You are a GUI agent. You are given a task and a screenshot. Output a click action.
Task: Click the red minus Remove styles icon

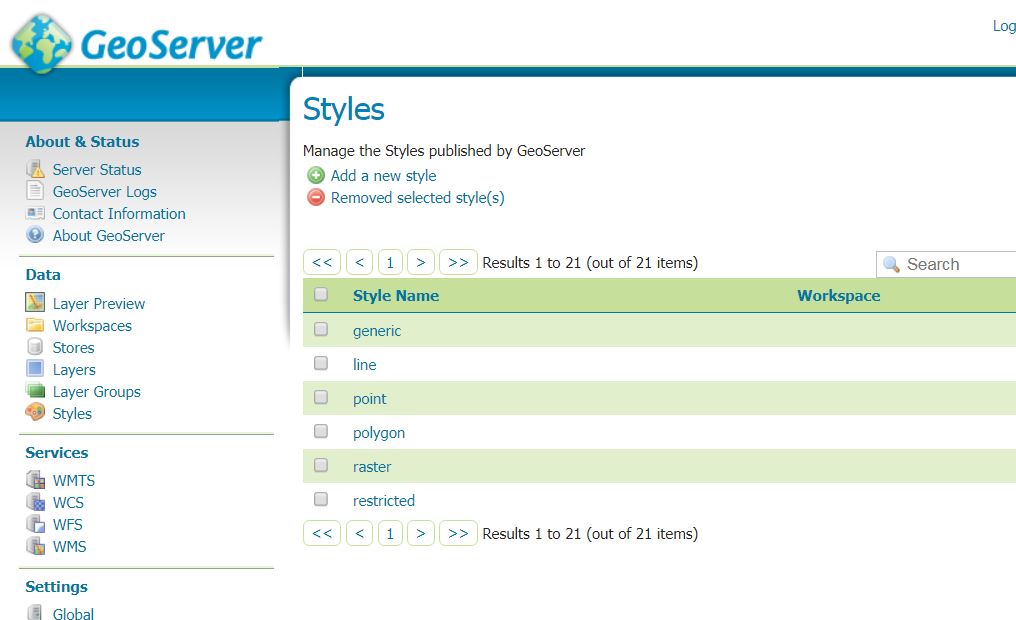pyautogui.click(x=316, y=197)
